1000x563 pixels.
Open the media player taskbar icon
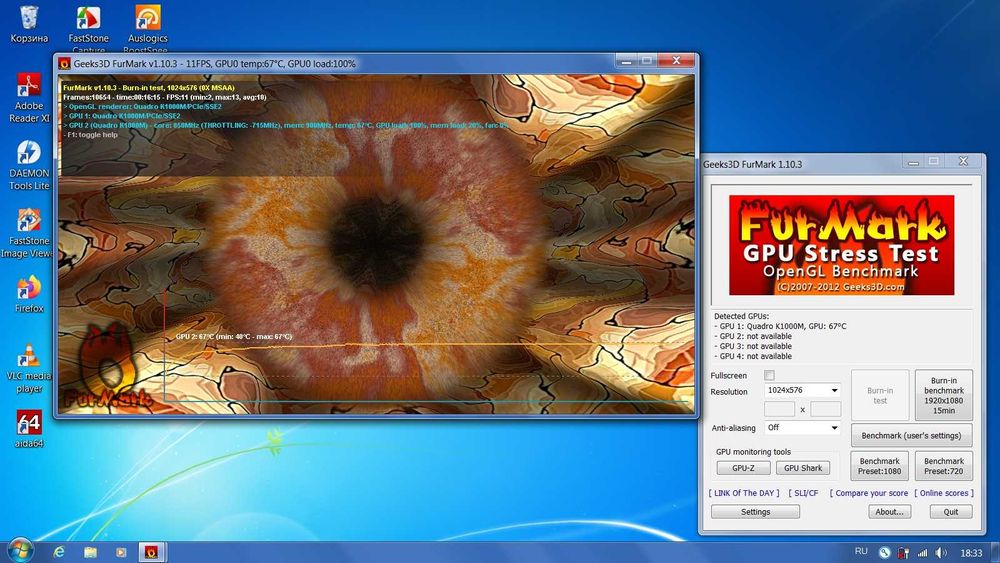(x=121, y=552)
